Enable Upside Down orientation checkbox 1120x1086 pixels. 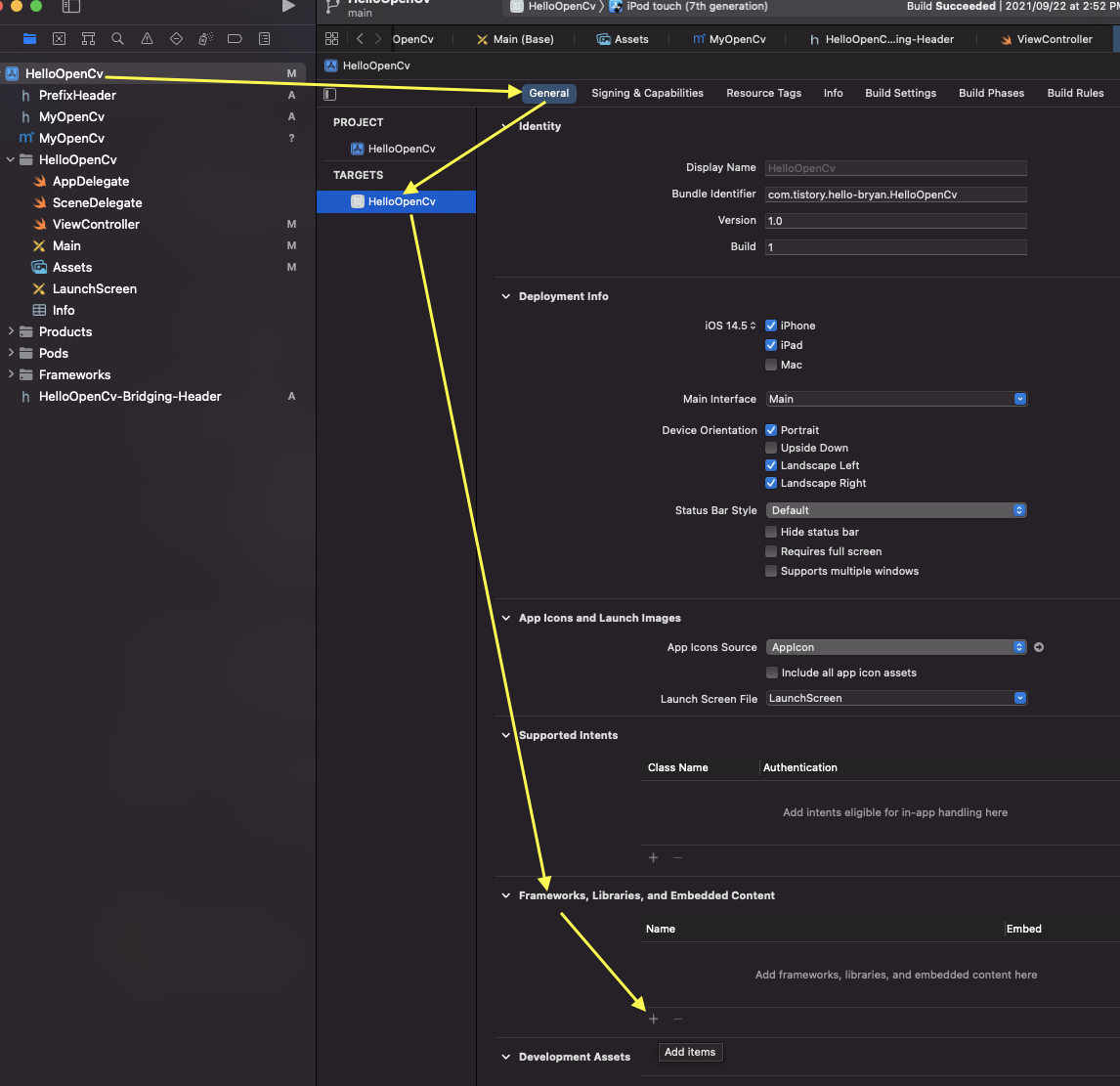coord(771,448)
